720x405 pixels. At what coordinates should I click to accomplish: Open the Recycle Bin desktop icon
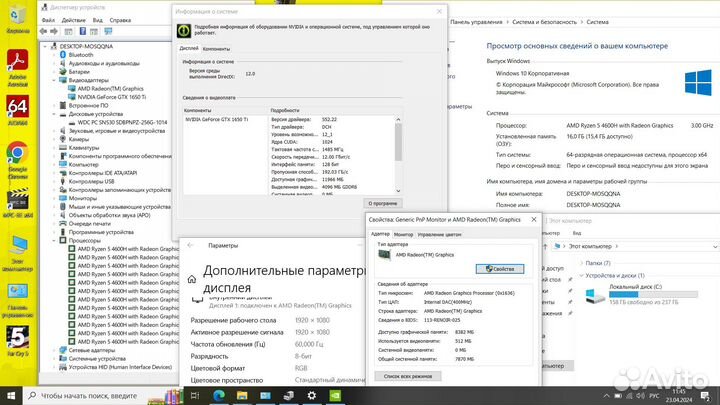(17, 20)
